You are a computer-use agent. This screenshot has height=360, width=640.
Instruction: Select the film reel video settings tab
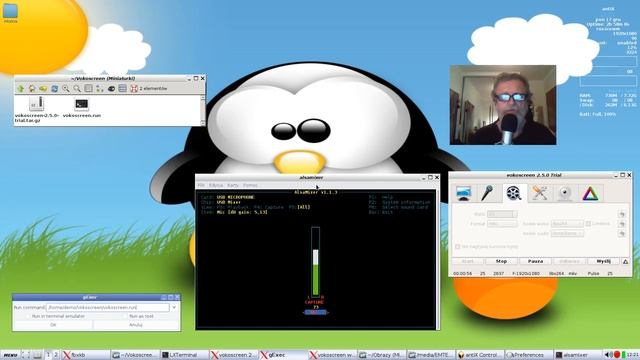(513, 193)
